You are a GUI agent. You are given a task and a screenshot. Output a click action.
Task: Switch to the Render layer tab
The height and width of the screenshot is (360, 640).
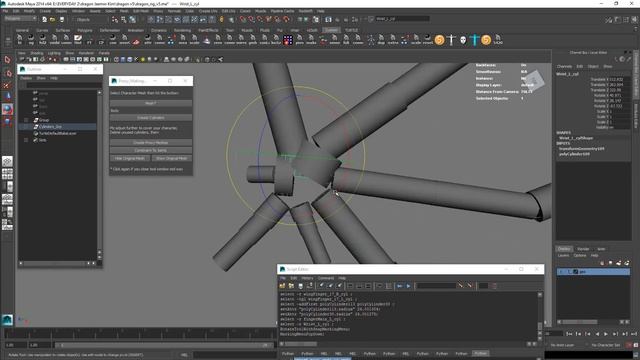click(x=583, y=249)
